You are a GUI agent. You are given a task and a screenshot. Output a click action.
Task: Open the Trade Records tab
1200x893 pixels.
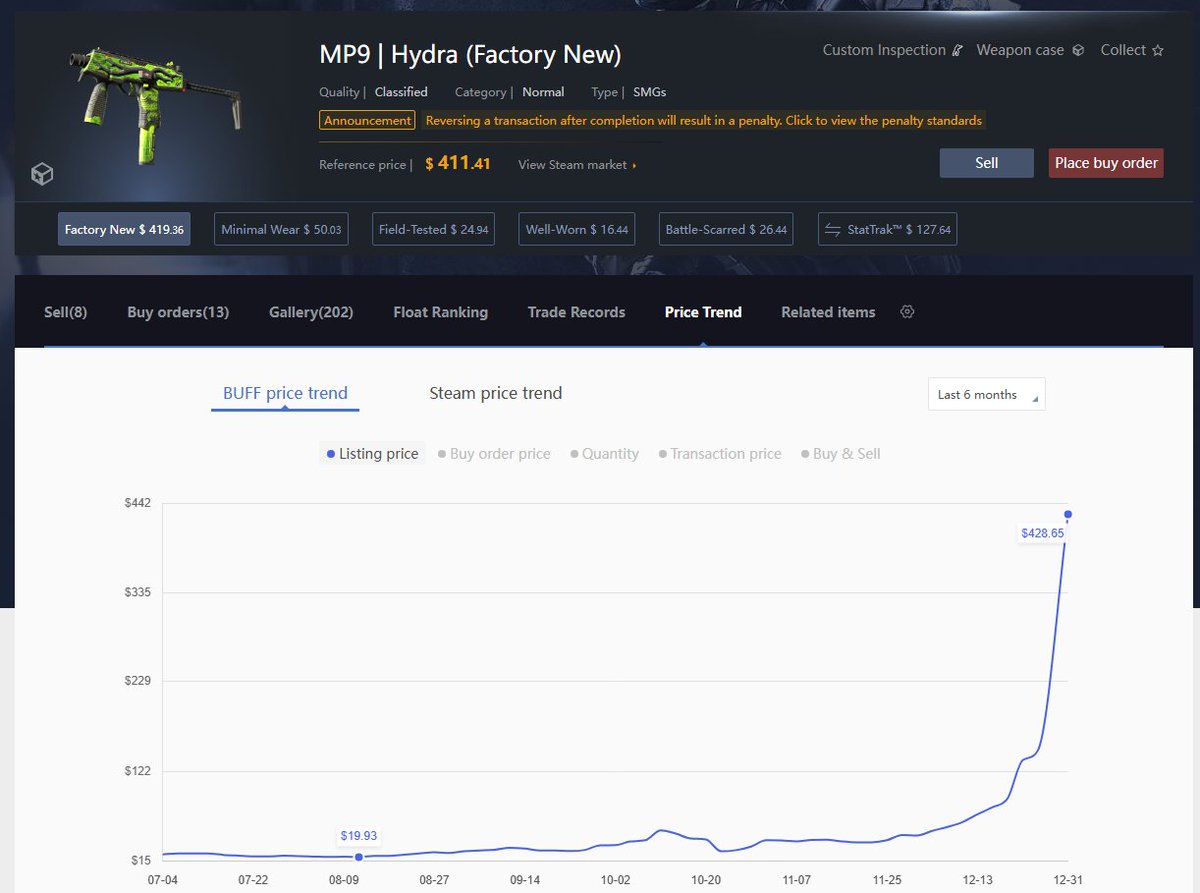coord(577,312)
